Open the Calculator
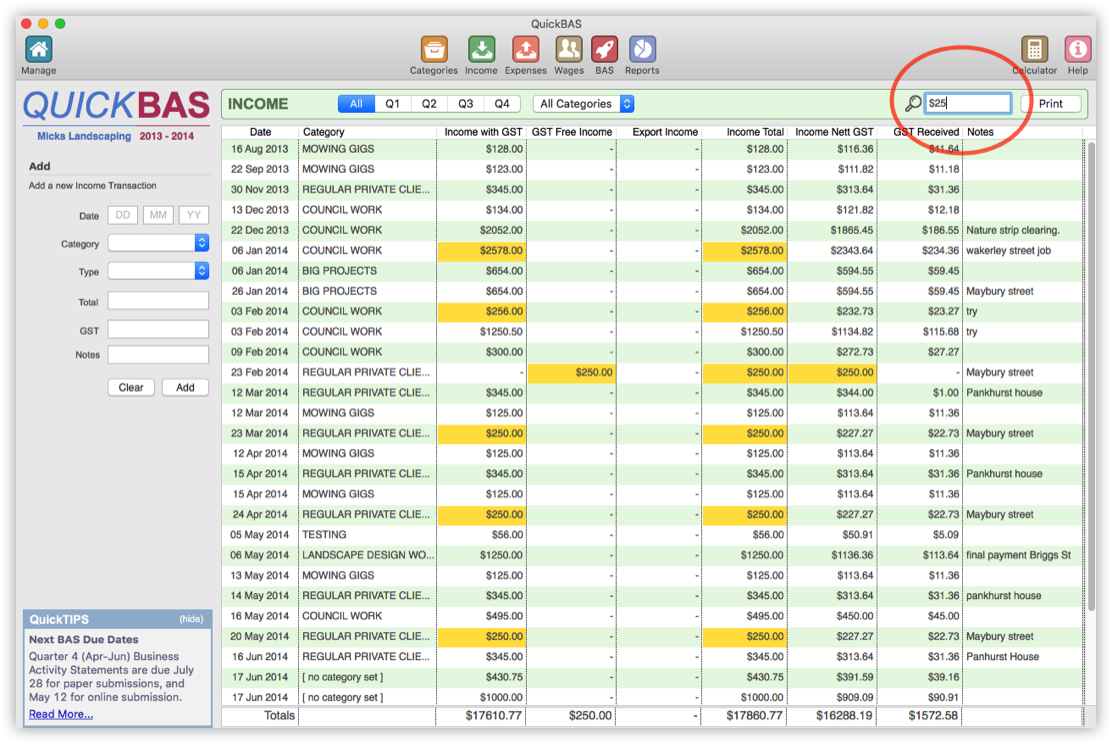 pyautogui.click(x=1034, y=48)
